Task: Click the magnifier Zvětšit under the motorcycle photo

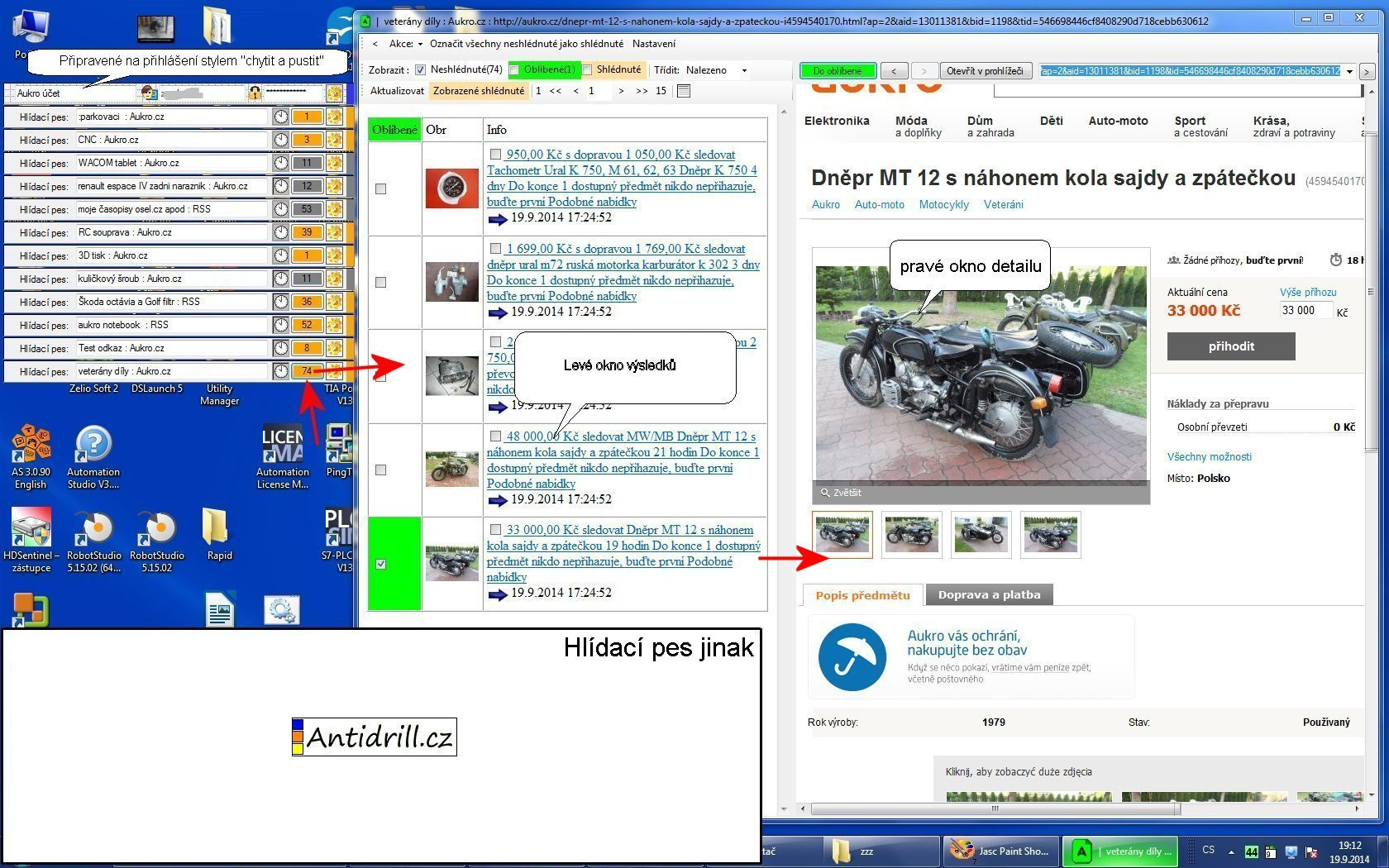Action: coord(841,493)
